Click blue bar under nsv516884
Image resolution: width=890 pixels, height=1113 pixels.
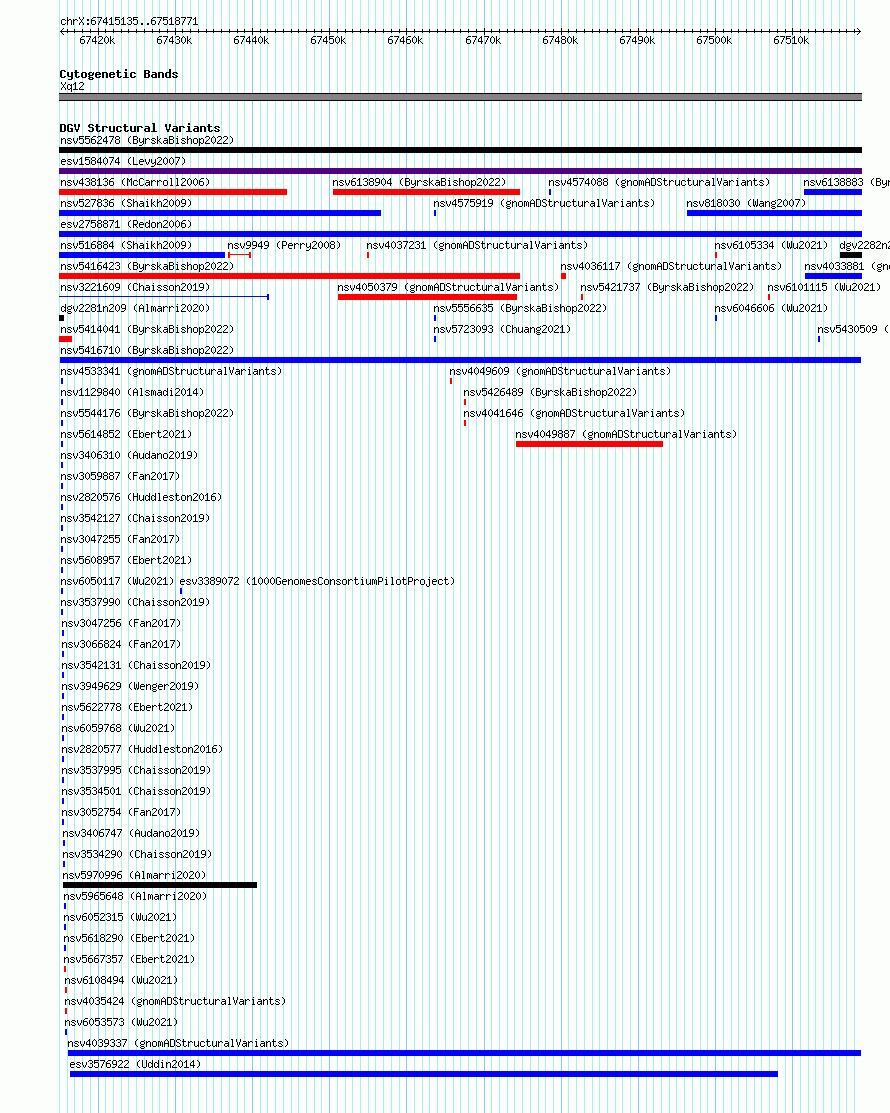(142, 255)
